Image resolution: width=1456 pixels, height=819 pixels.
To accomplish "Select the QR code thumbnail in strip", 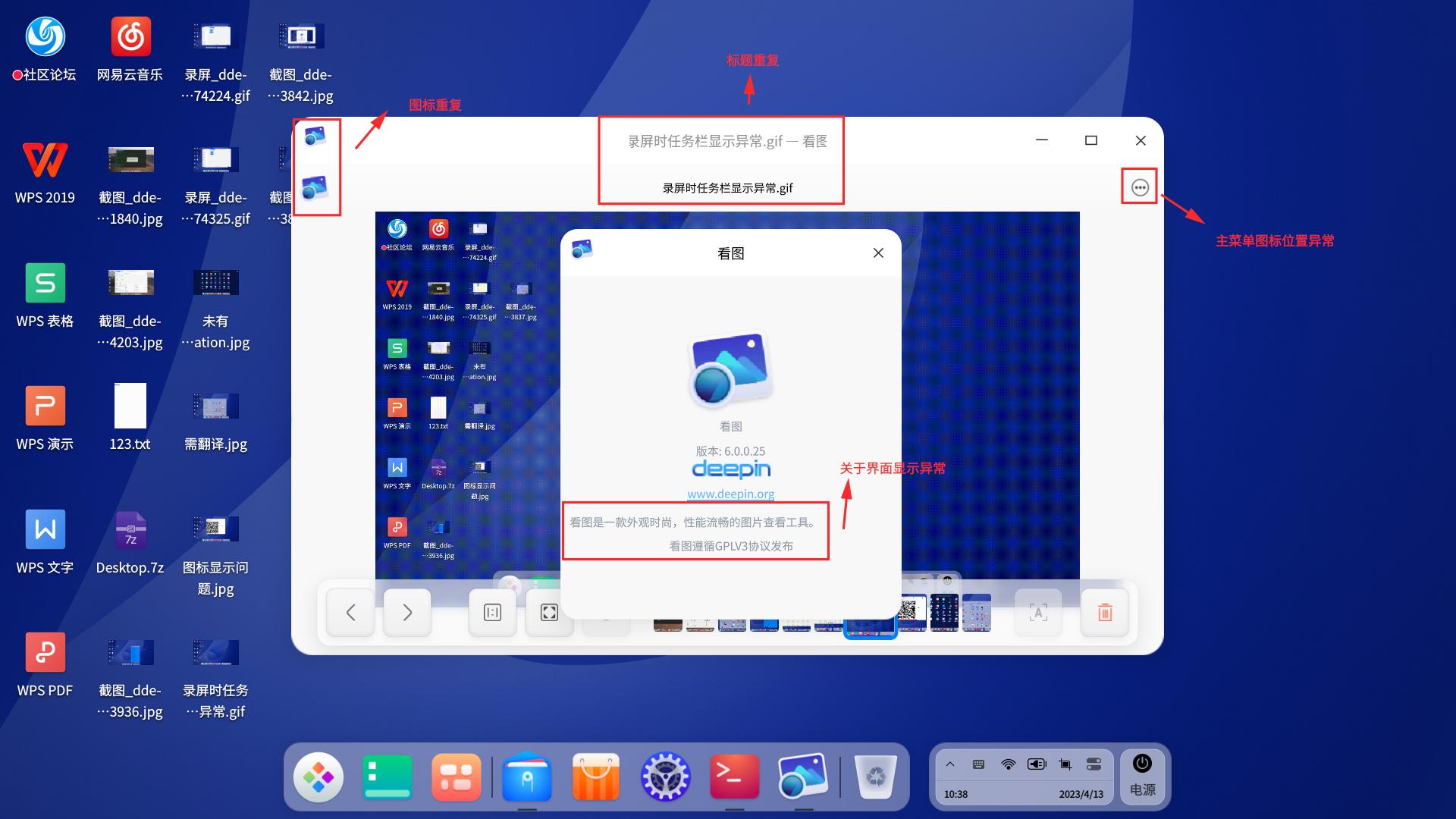I will click(912, 613).
